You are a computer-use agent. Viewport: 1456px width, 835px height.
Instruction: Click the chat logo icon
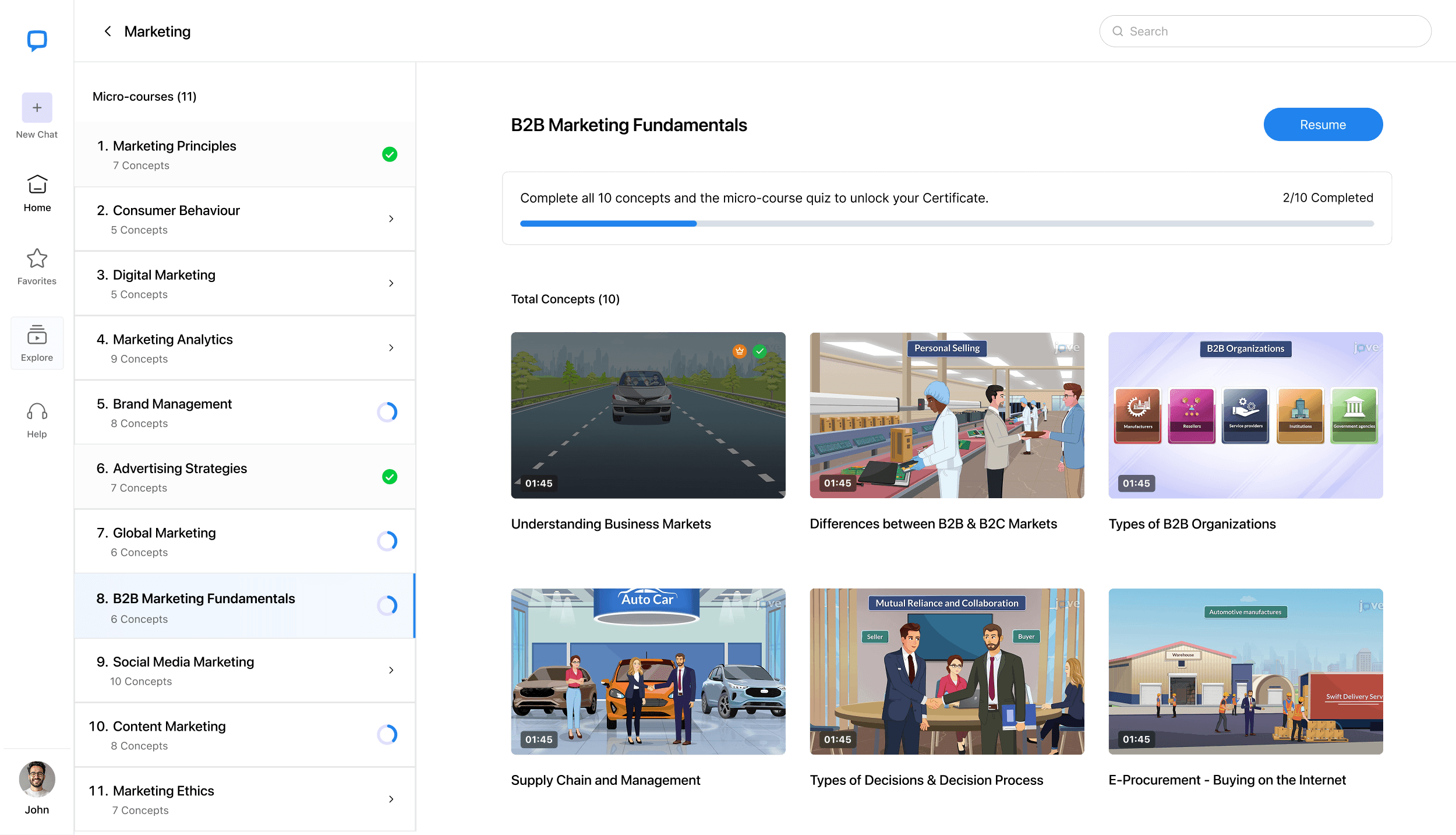pyautogui.click(x=37, y=40)
